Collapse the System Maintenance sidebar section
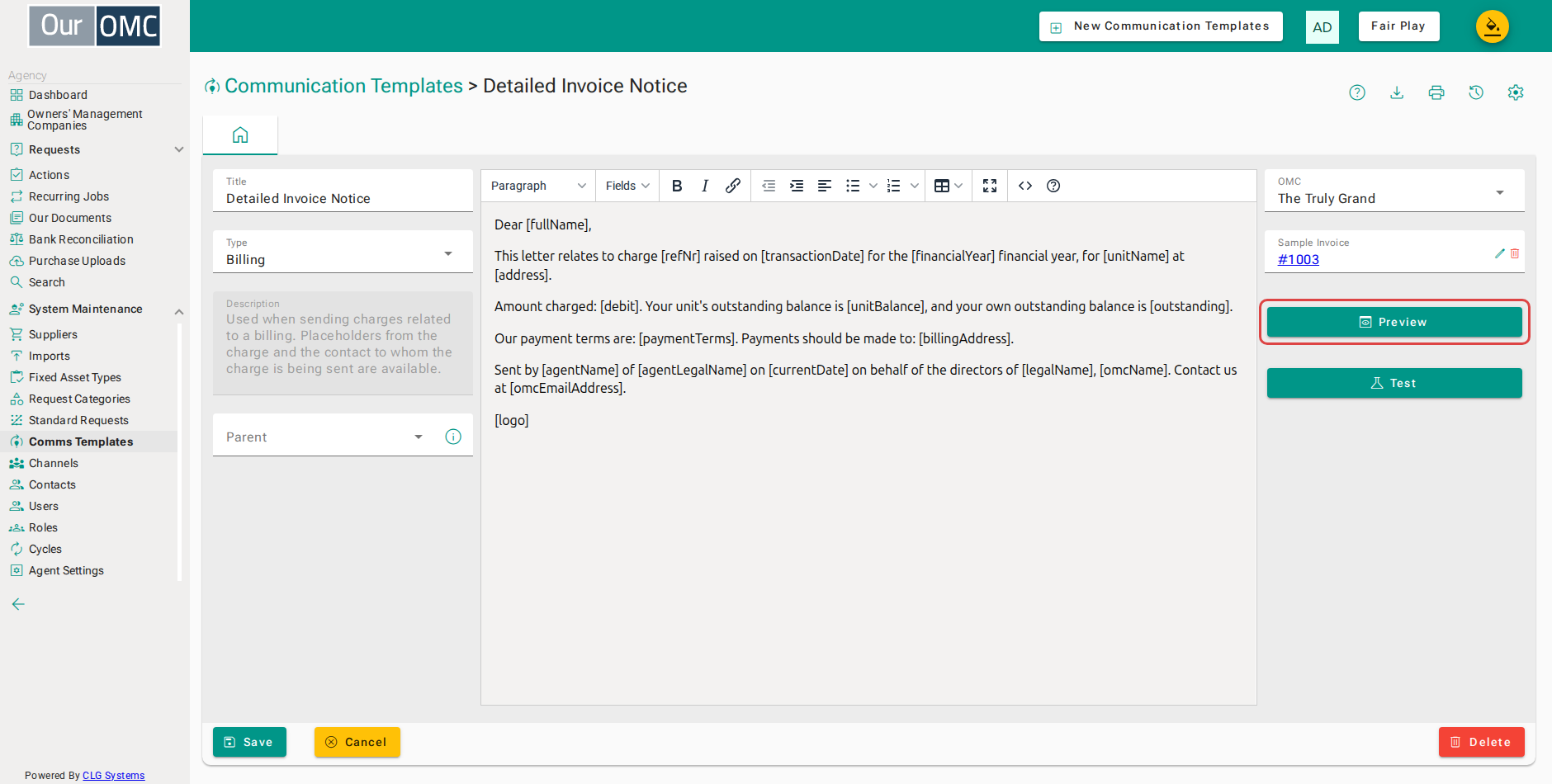This screenshot has height=784, width=1552. click(179, 311)
